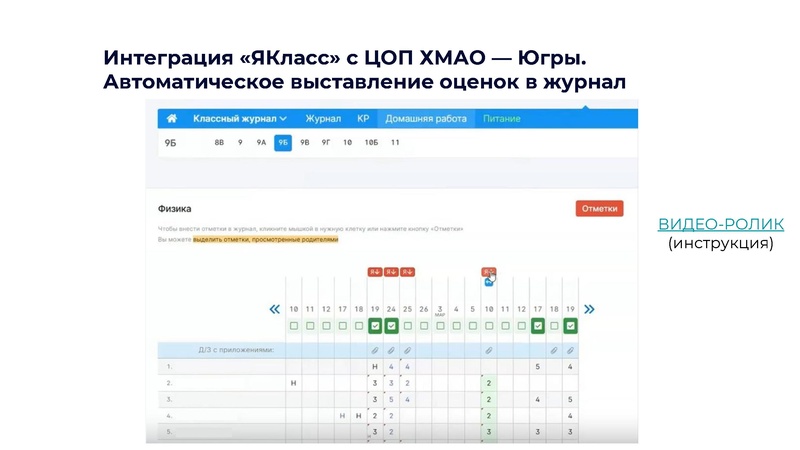Screen dimensions: 800x450
Task: Uncheck the checkbox under date 24
Action: coord(391,326)
